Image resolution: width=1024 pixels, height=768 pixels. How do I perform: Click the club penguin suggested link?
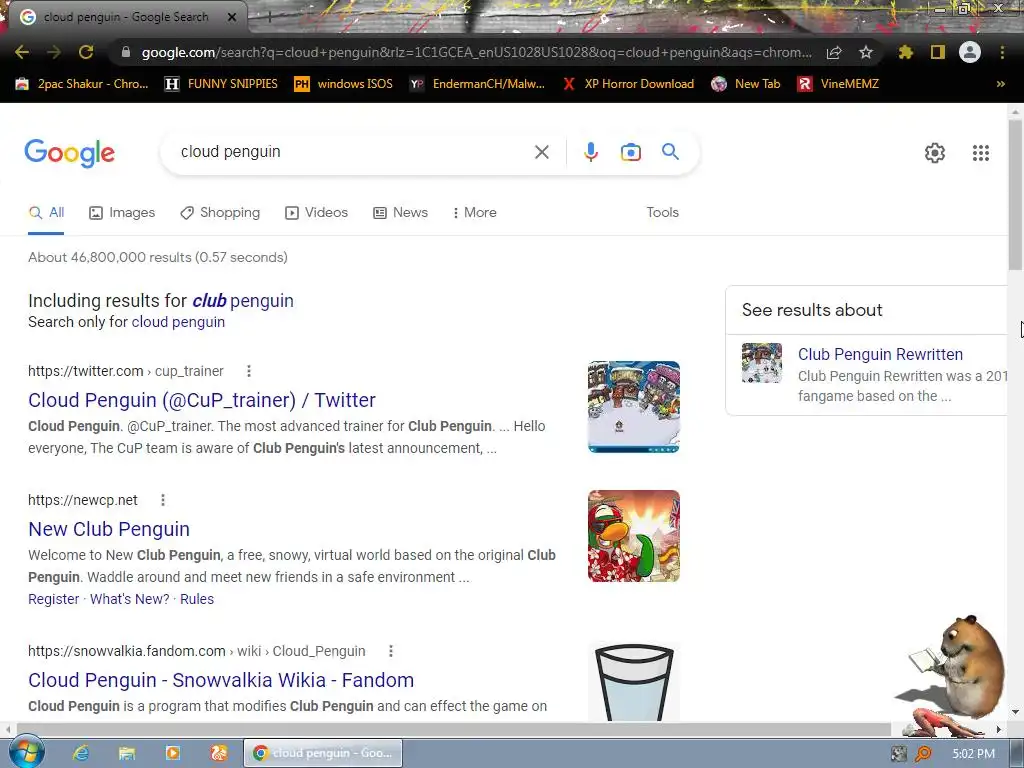(242, 300)
